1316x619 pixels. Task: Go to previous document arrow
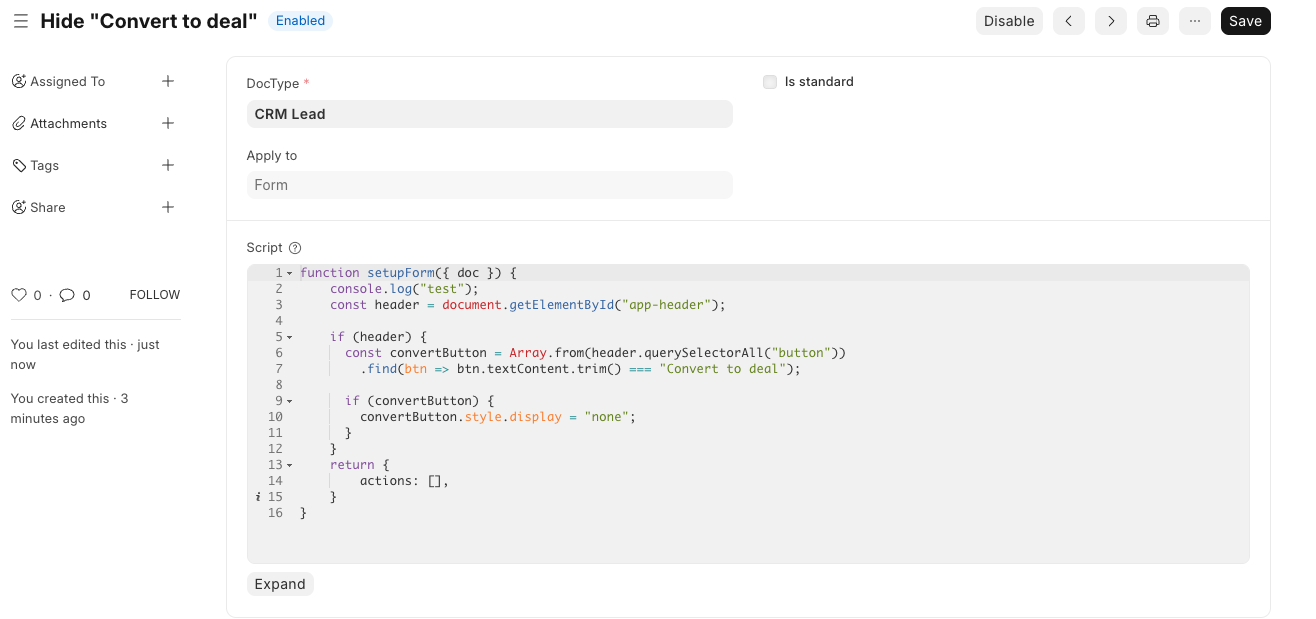click(1068, 21)
